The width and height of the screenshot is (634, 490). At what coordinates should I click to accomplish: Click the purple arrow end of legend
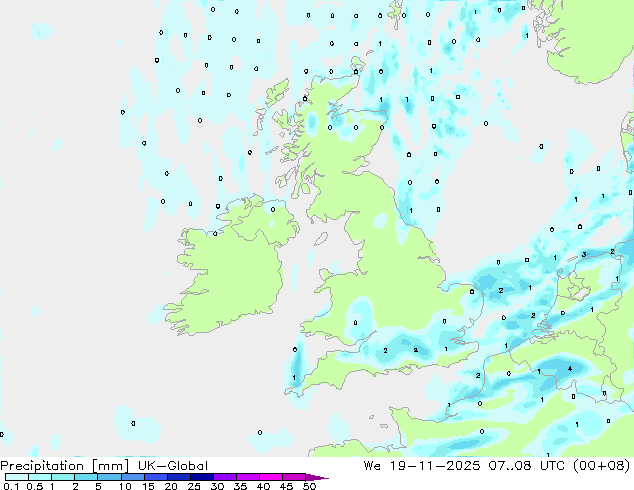click(317, 477)
